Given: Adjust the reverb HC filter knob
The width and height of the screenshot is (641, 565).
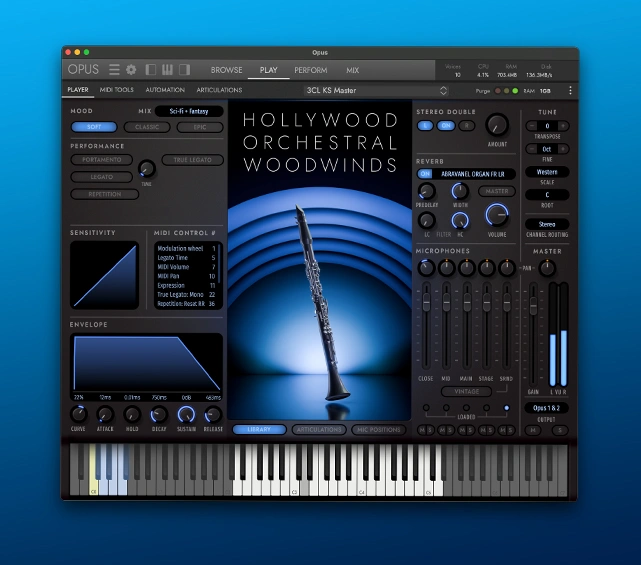Looking at the screenshot, I should 460,221.
